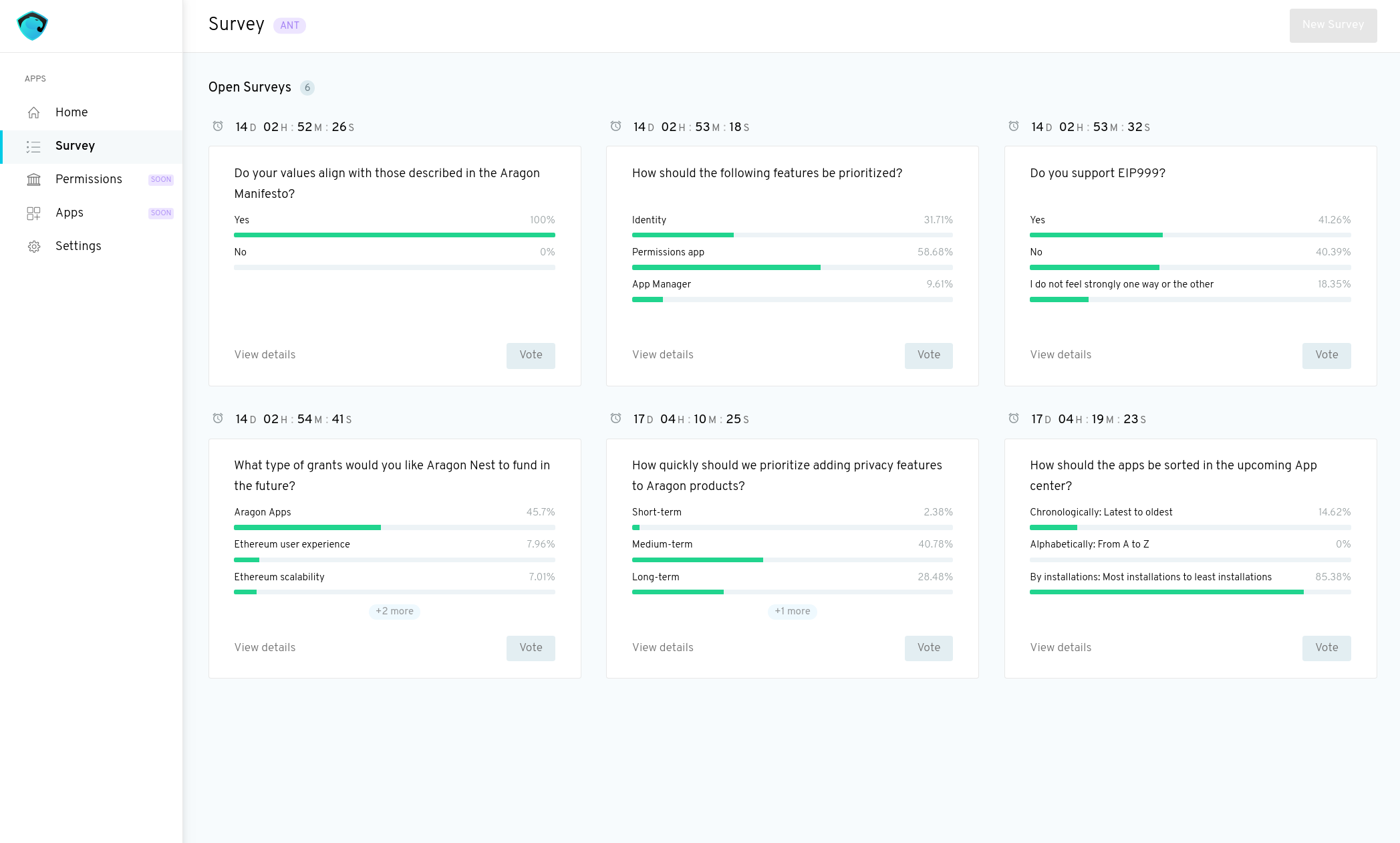Vote on the App center sorting survey

[x=1326, y=648]
